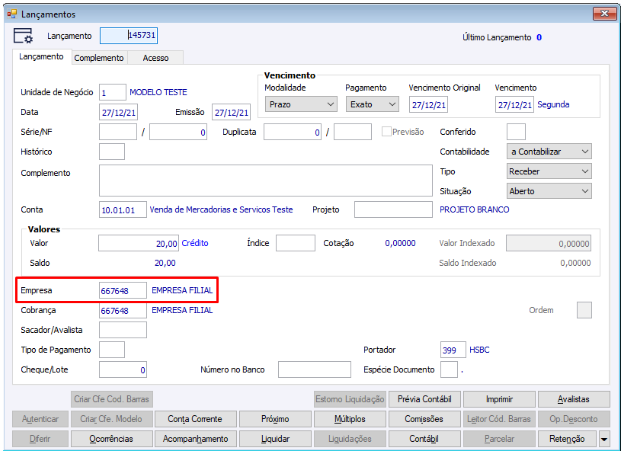Image resolution: width=623 pixels, height=453 pixels.
Task: Click the Data field 27/12/21
Action: click(118, 112)
